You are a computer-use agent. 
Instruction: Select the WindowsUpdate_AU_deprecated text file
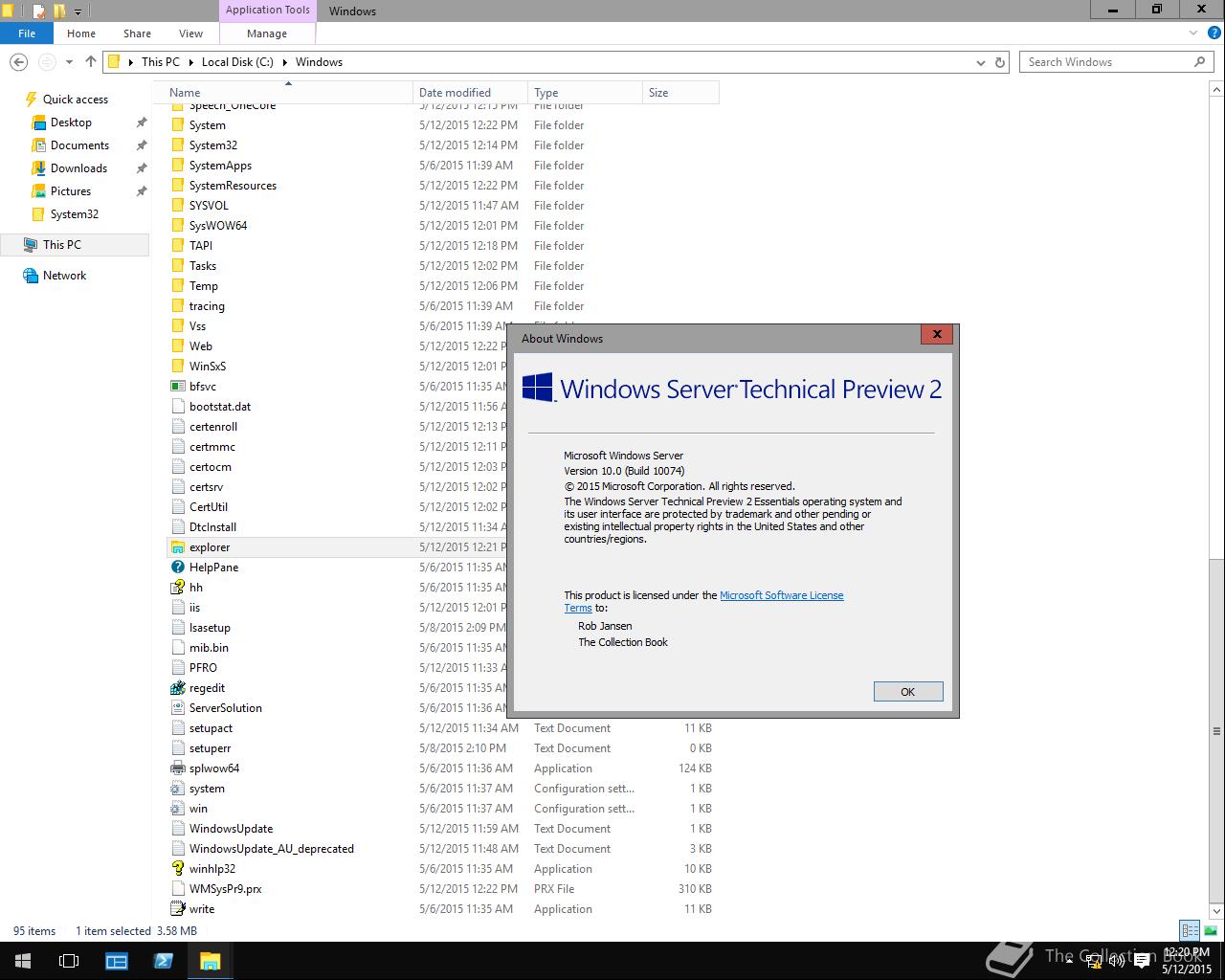[x=272, y=849]
